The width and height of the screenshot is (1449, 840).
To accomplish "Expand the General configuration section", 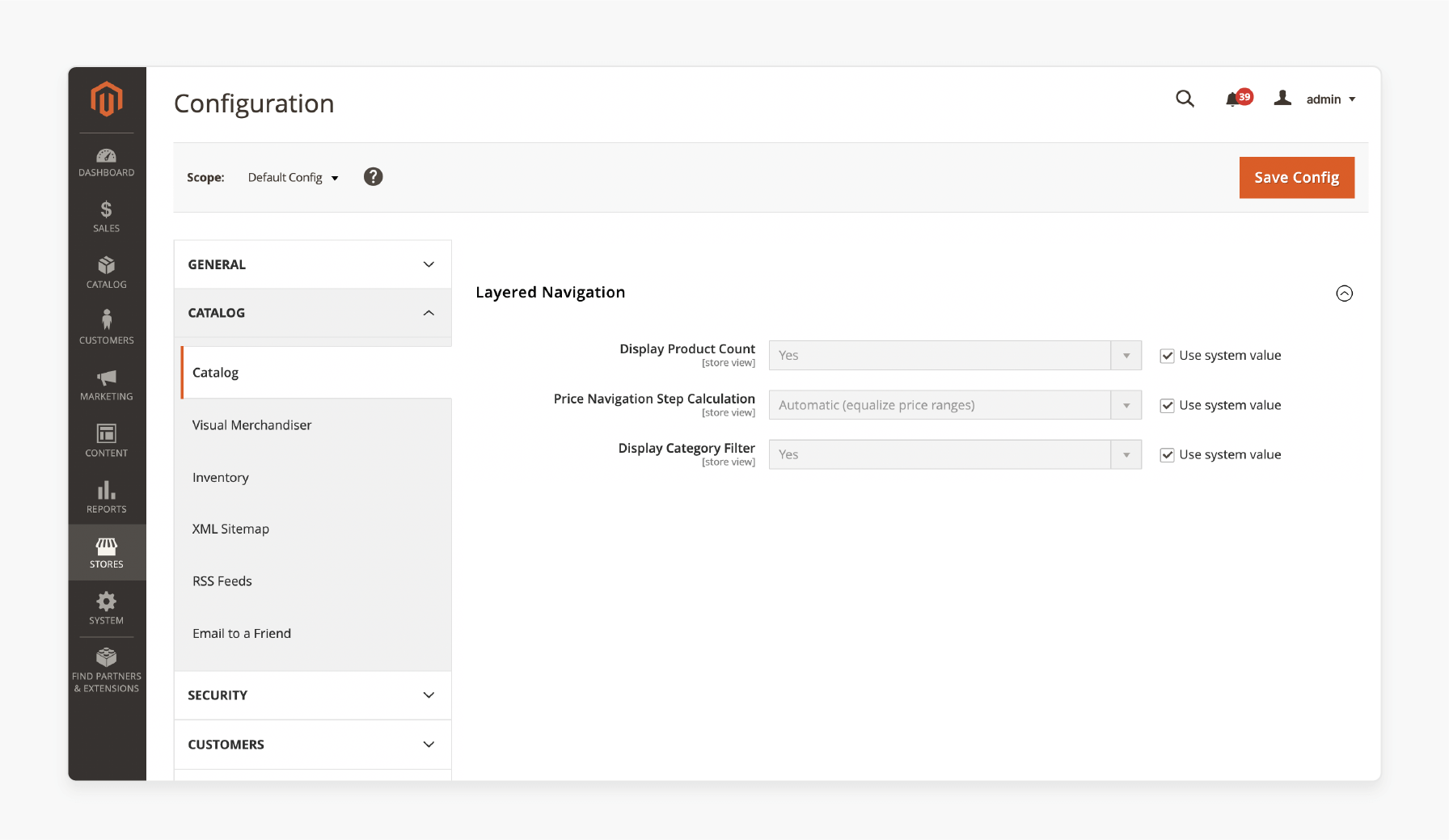I will click(312, 264).
